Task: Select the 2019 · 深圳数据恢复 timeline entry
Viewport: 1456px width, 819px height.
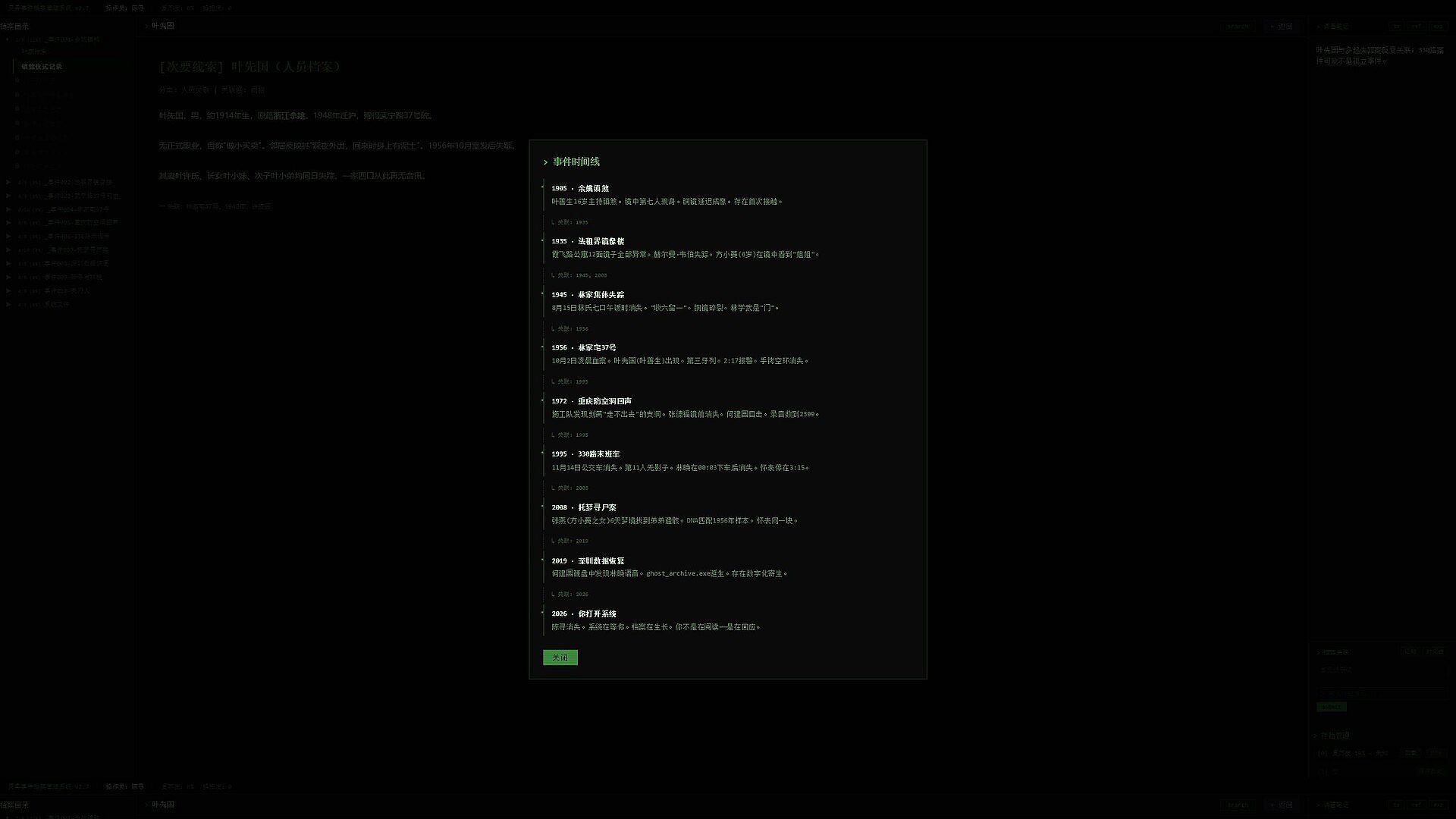Action: tap(588, 560)
